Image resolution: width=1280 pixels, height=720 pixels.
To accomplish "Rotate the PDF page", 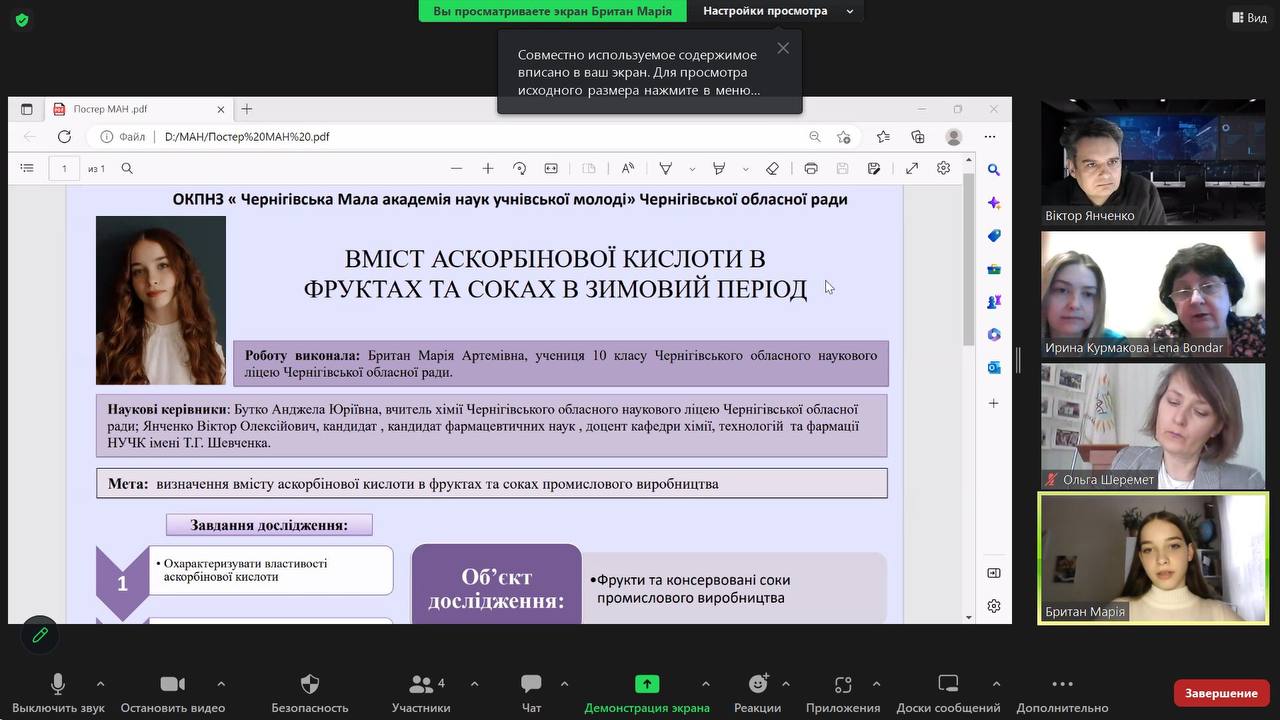I will tap(519, 168).
